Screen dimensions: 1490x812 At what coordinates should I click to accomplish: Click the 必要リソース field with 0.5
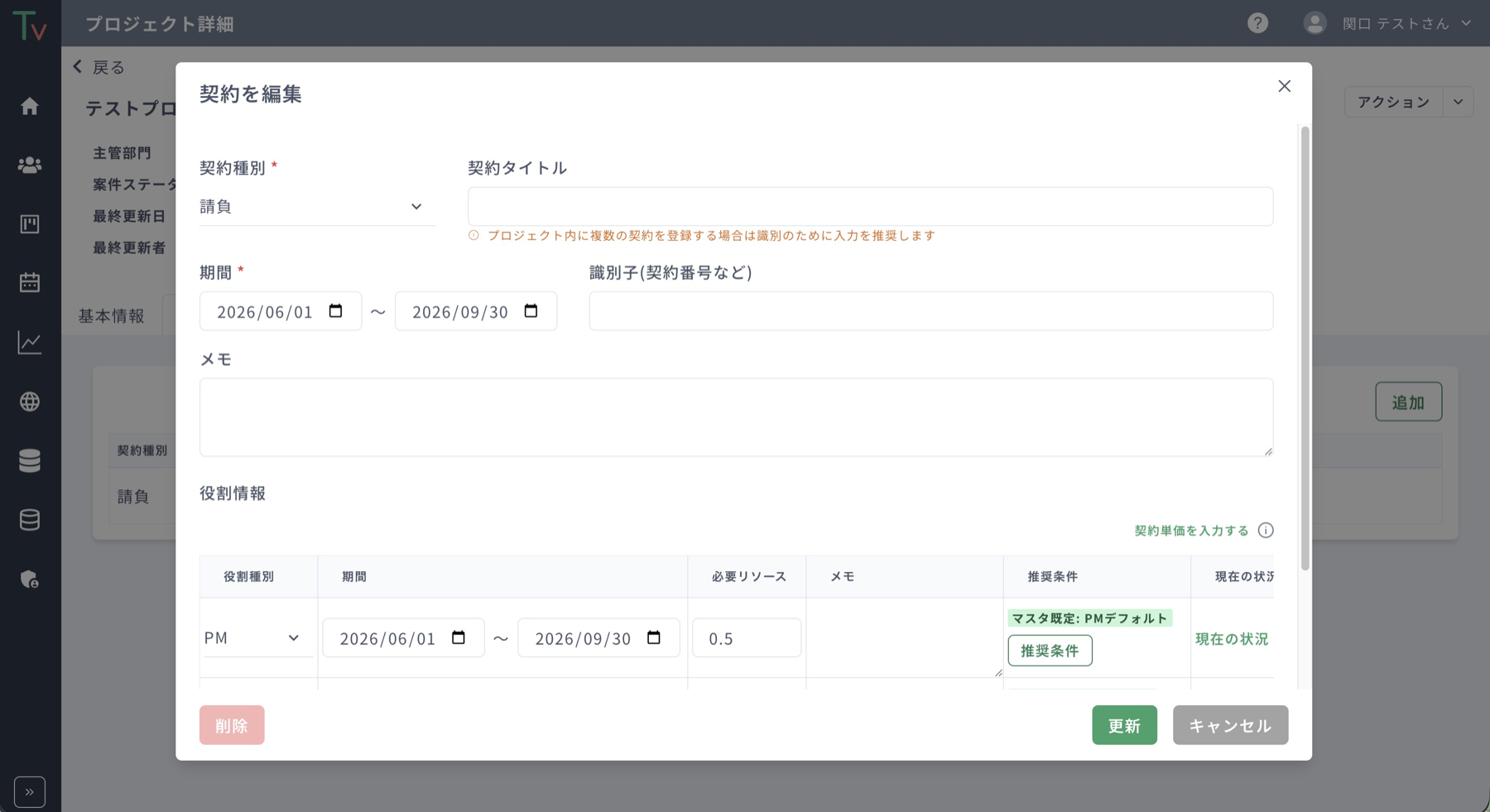747,638
